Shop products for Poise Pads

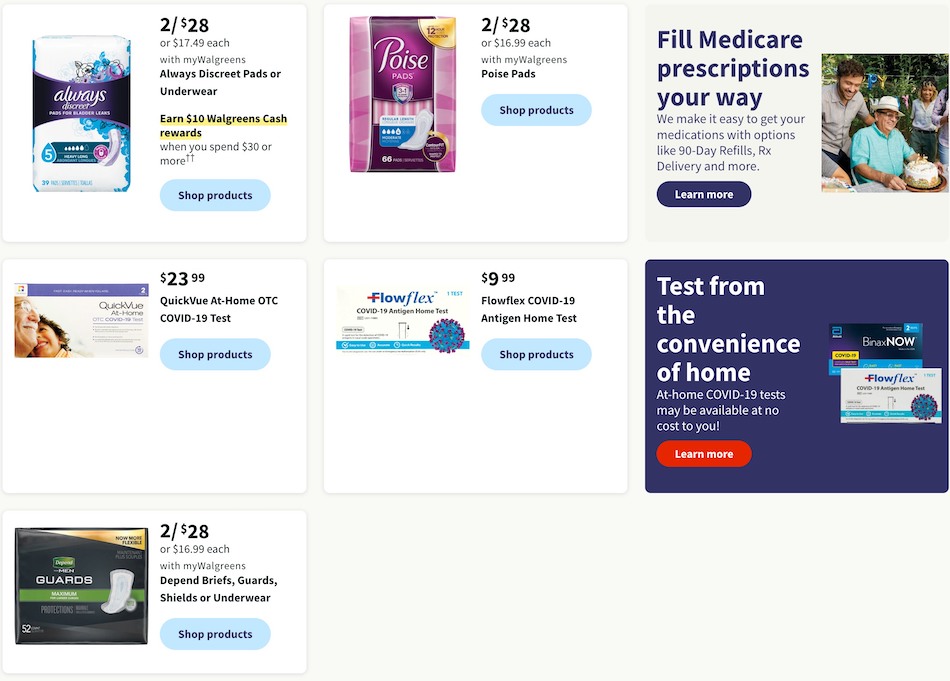[536, 110]
